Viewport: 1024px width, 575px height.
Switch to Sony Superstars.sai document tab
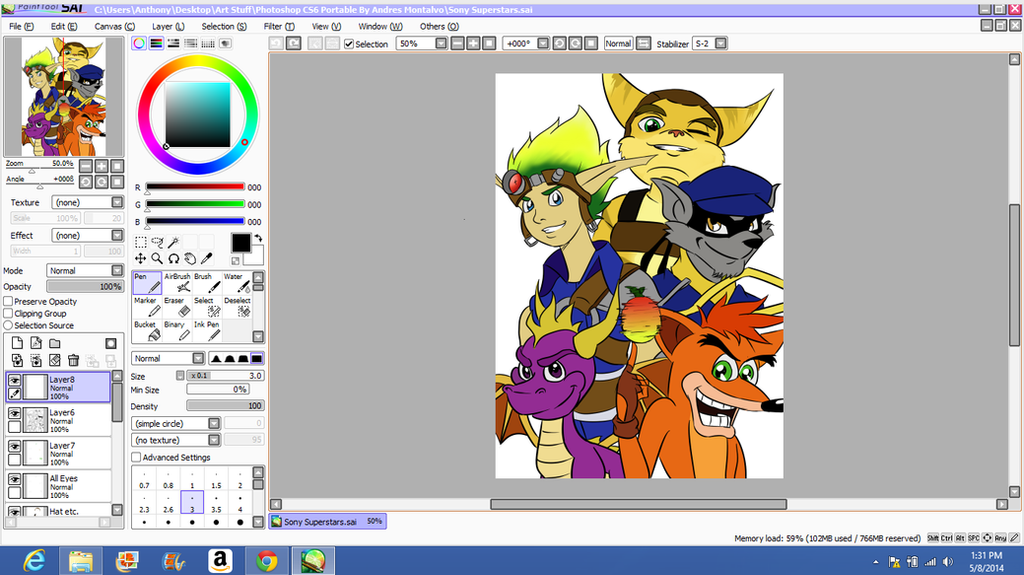[x=327, y=521]
